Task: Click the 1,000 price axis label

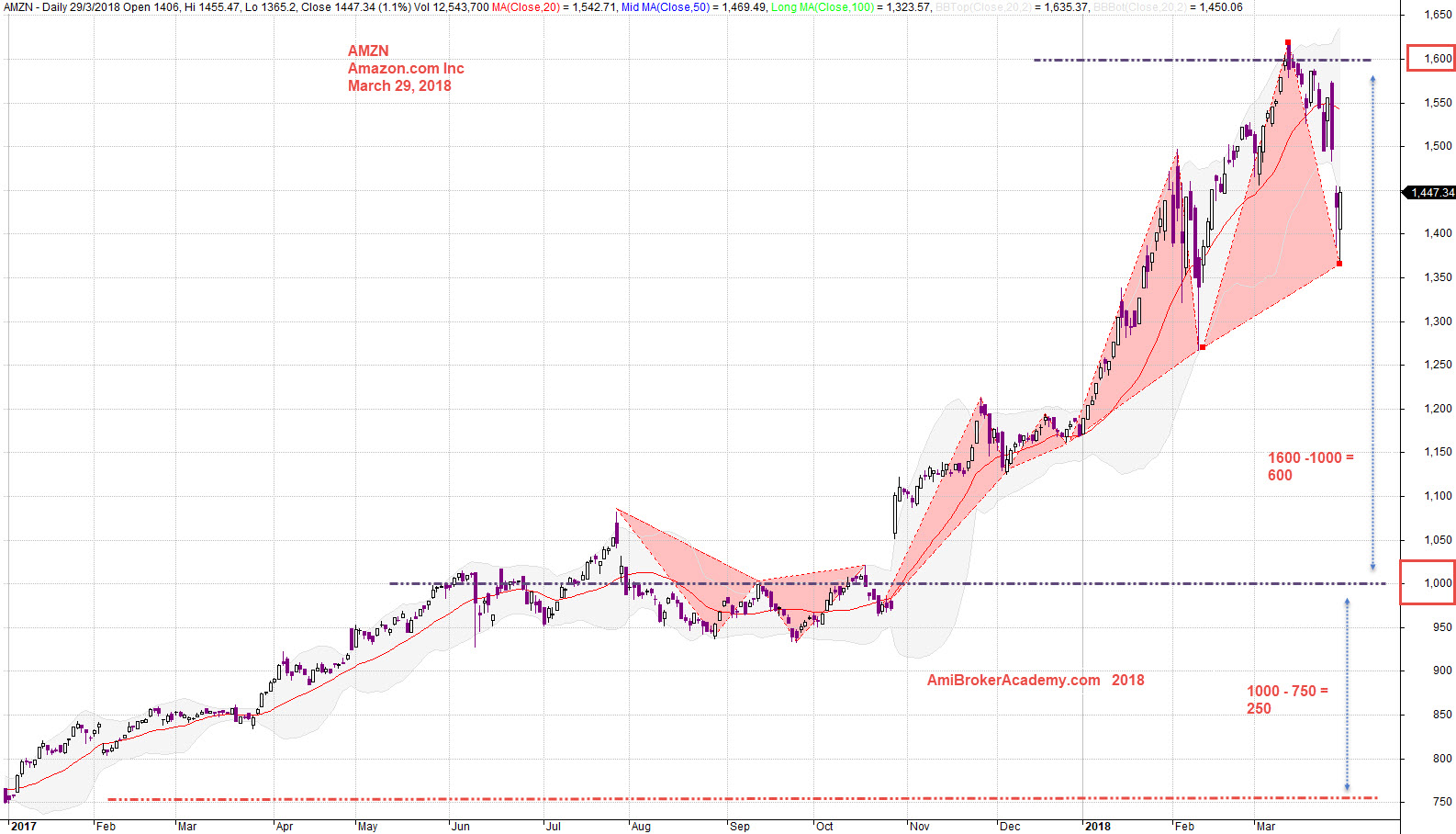Action: 1438,583
